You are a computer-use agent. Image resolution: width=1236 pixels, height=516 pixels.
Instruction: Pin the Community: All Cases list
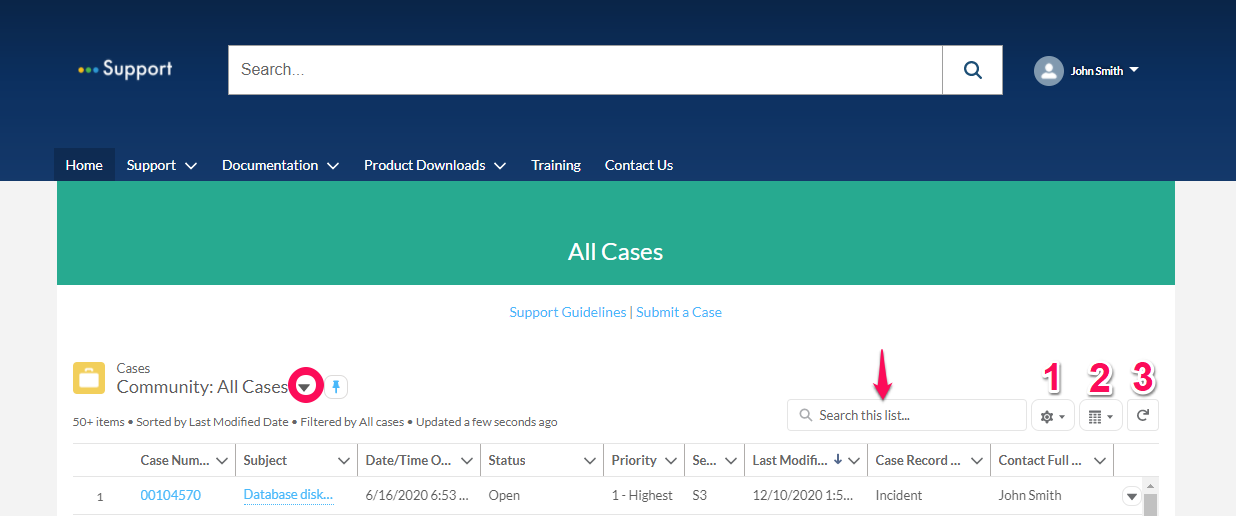click(336, 386)
